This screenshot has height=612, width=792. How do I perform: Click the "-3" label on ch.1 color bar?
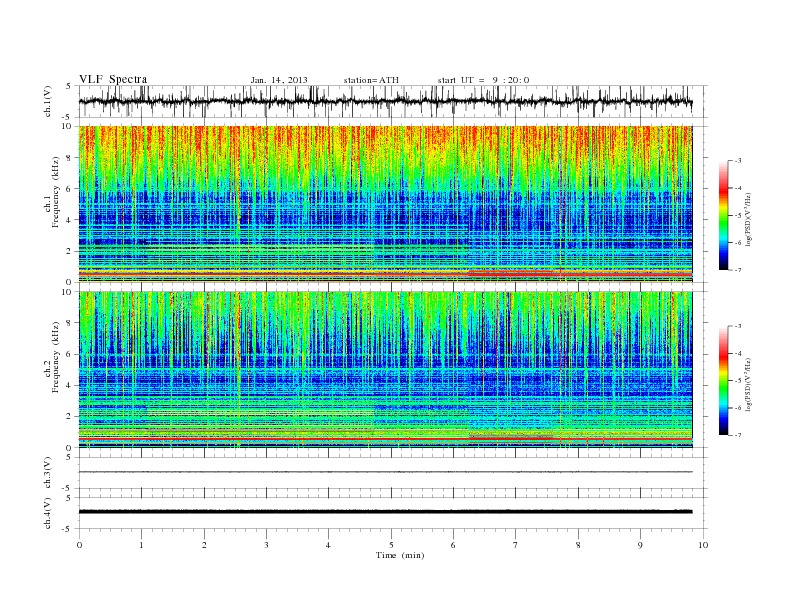pos(737,161)
